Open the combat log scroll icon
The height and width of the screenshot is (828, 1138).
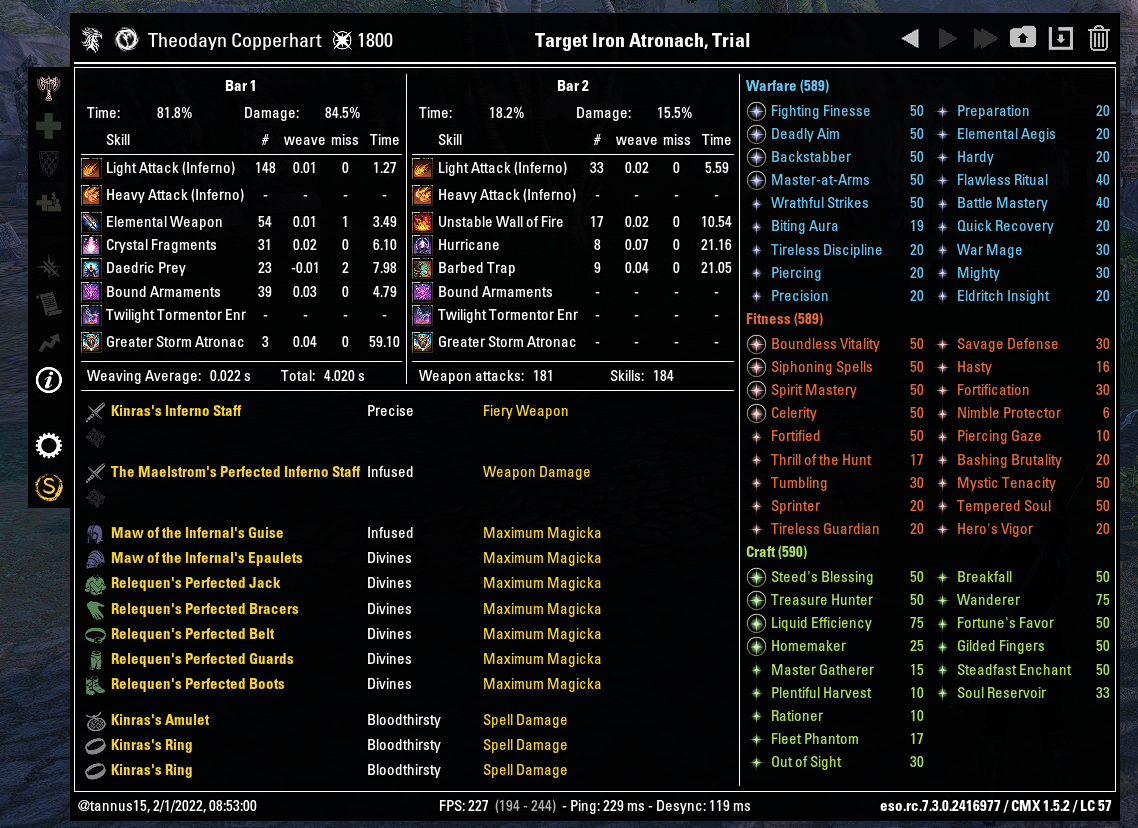coord(49,304)
